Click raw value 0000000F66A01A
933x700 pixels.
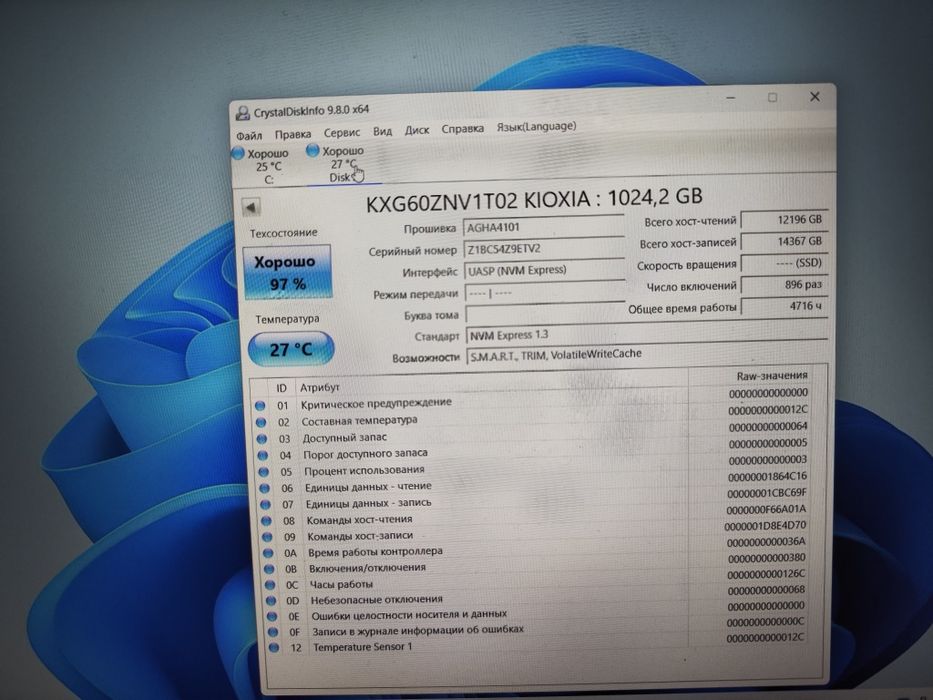point(766,510)
